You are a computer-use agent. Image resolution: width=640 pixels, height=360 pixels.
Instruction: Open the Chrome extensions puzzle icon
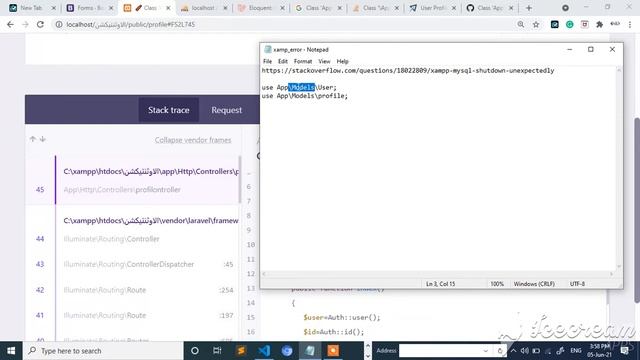600,24
